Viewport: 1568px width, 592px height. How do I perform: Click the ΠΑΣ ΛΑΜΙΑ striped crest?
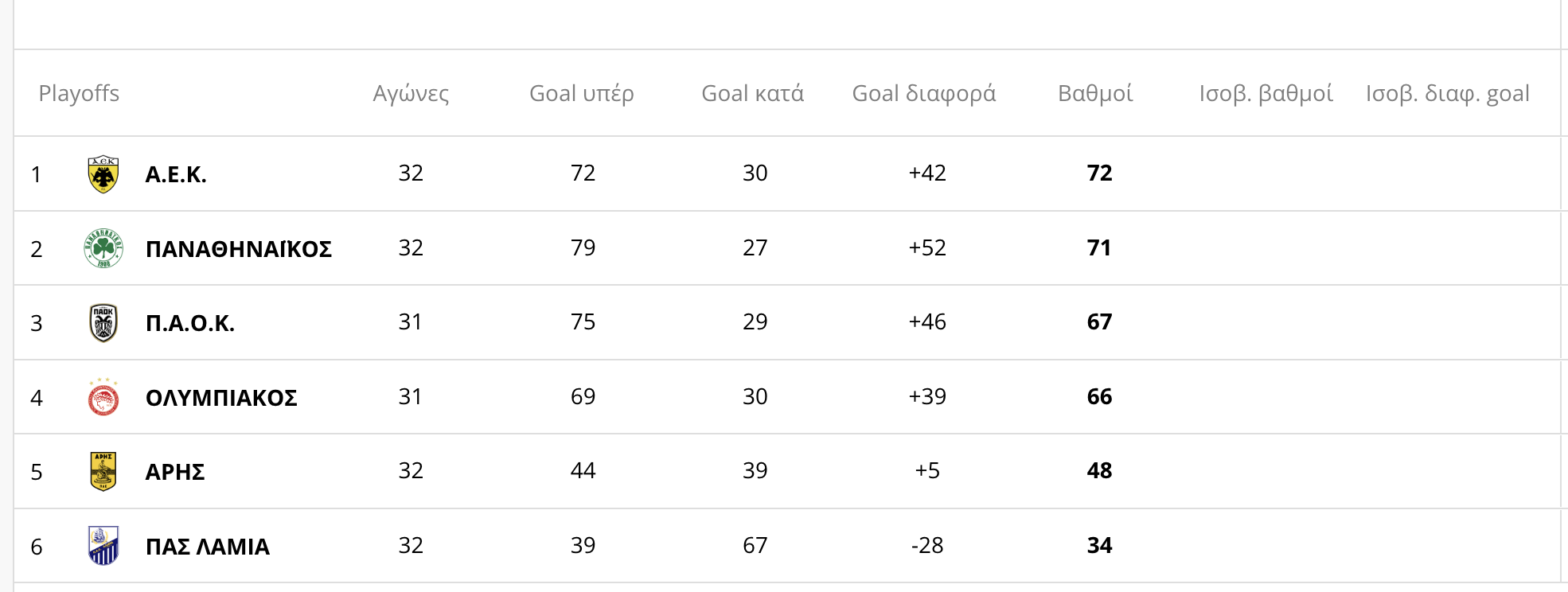click(103, 546)
